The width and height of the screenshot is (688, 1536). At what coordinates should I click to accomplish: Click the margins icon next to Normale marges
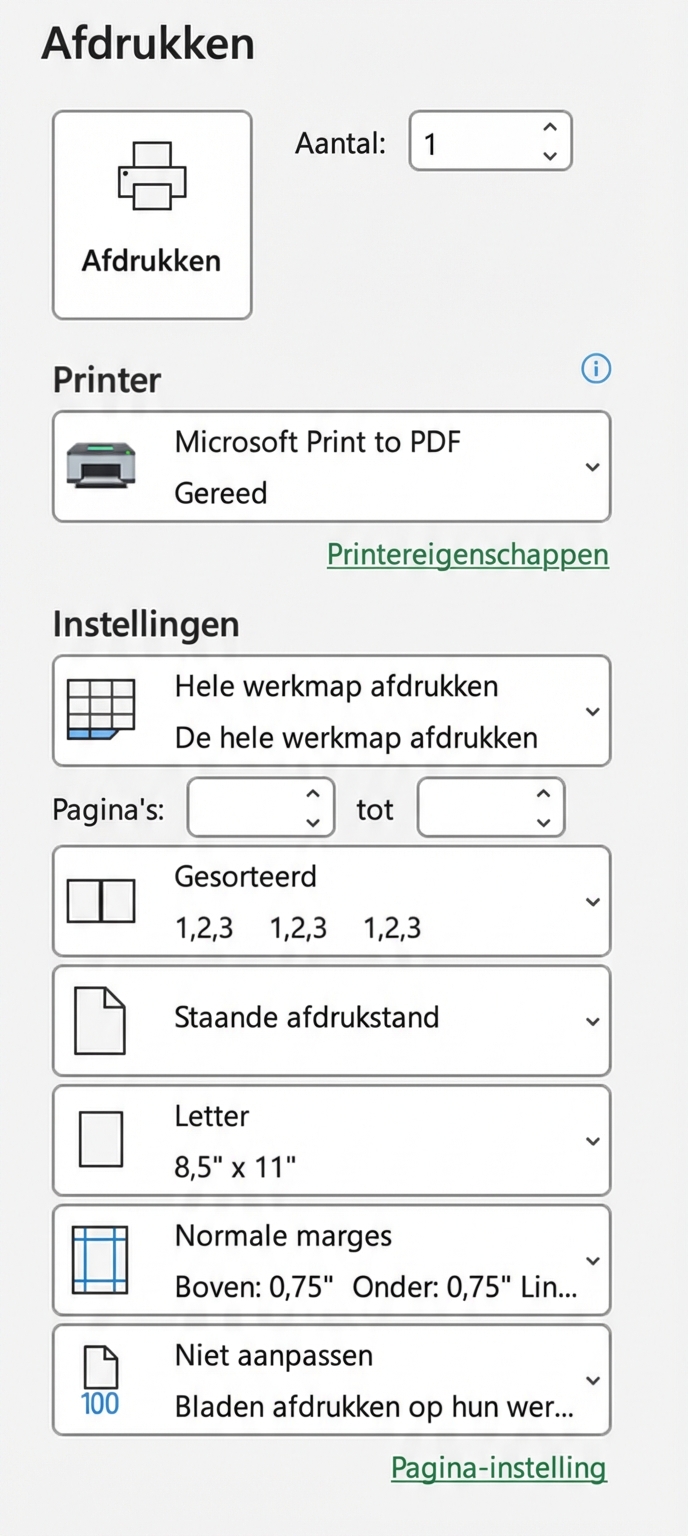tap(100, 1259)
